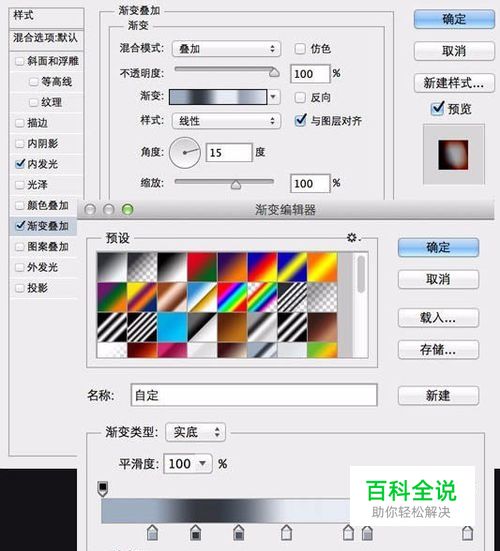The image size is (500, 551).
Task: Select the second, darkest color stop
Action: coord(195,532)
